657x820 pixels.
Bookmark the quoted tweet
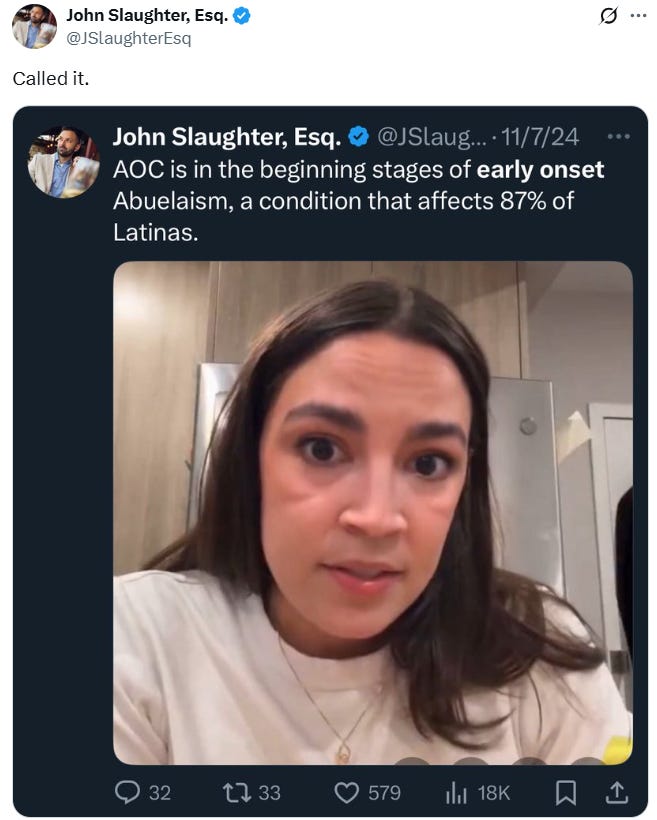click(565, 792)
